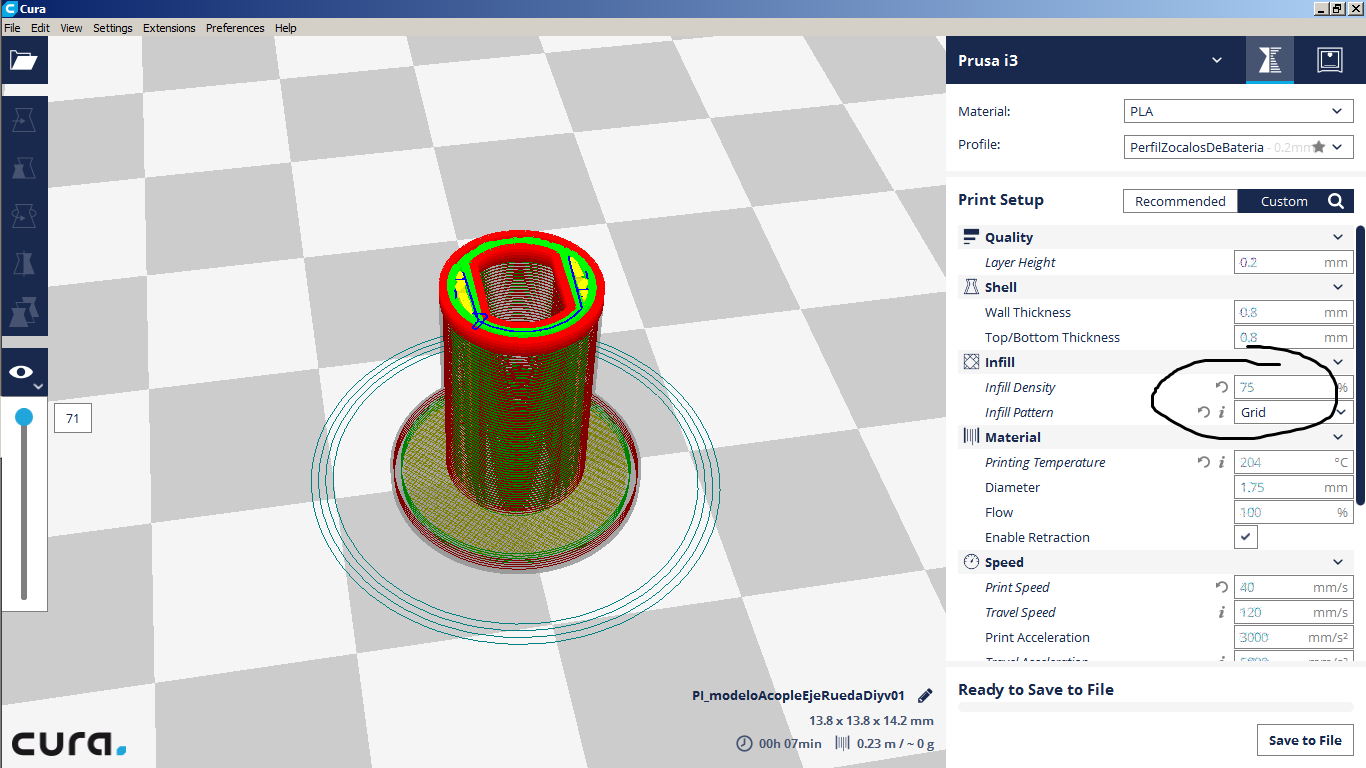Click the job name PI_modeloAcopleEjeRuedaDiyv01
This screenshot has width=1366, height=768.
798,695
